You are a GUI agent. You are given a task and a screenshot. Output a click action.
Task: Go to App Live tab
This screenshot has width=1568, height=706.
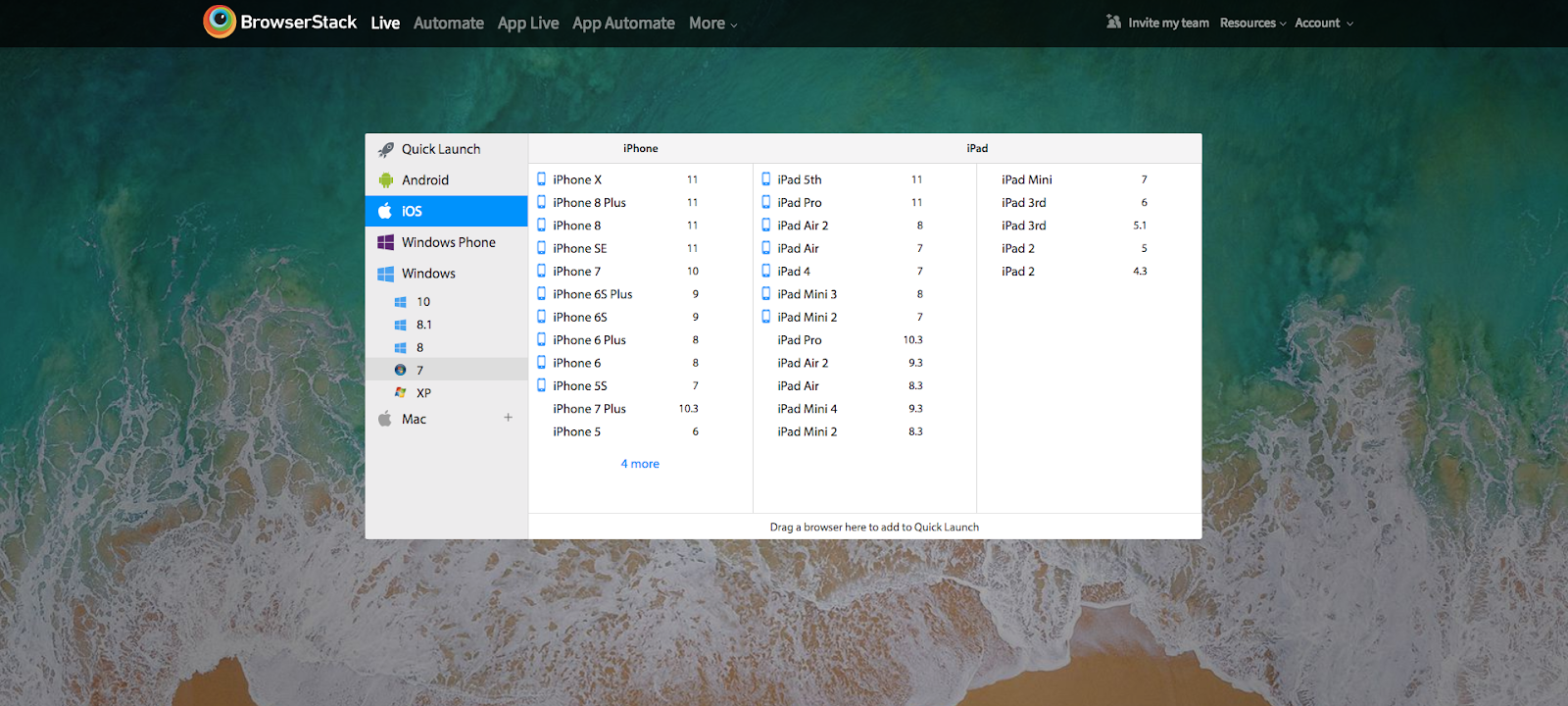[527, 24]
